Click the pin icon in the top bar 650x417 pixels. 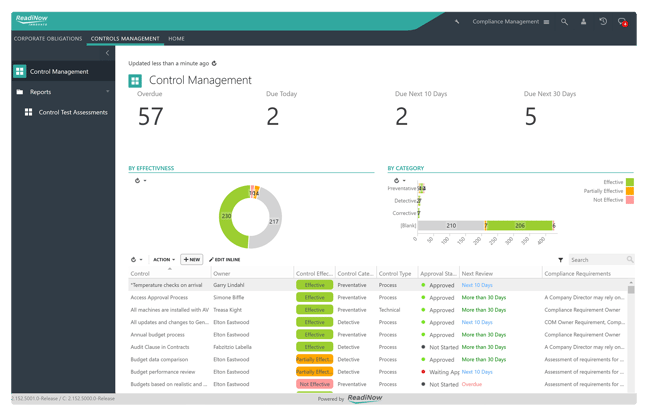click(x=457, y=22)
